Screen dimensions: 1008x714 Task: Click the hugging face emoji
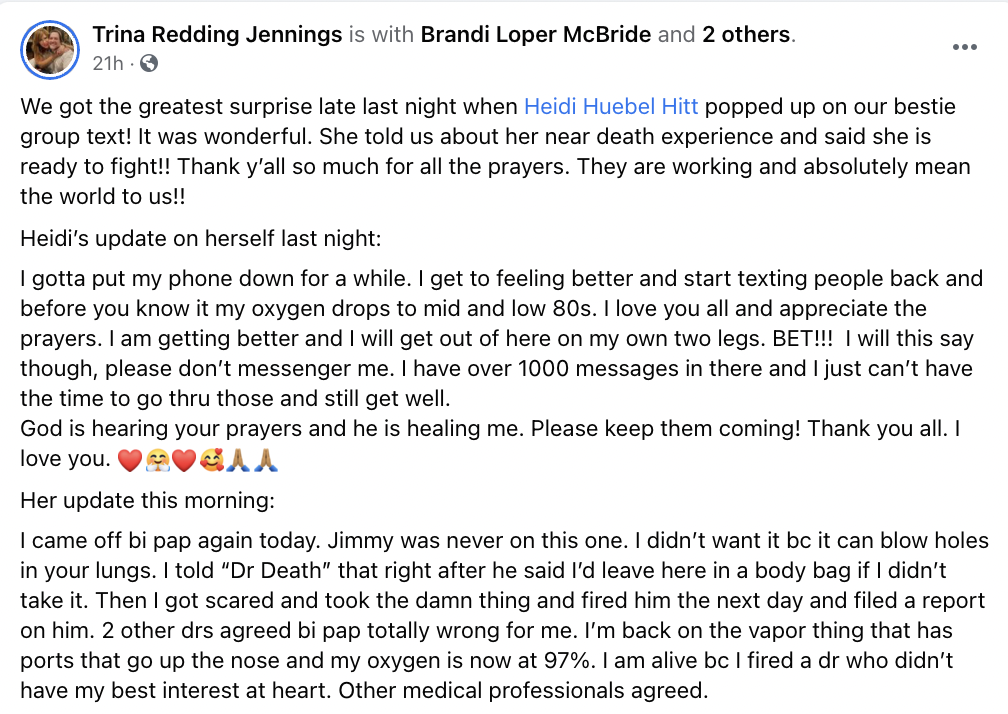coord(157,460)
